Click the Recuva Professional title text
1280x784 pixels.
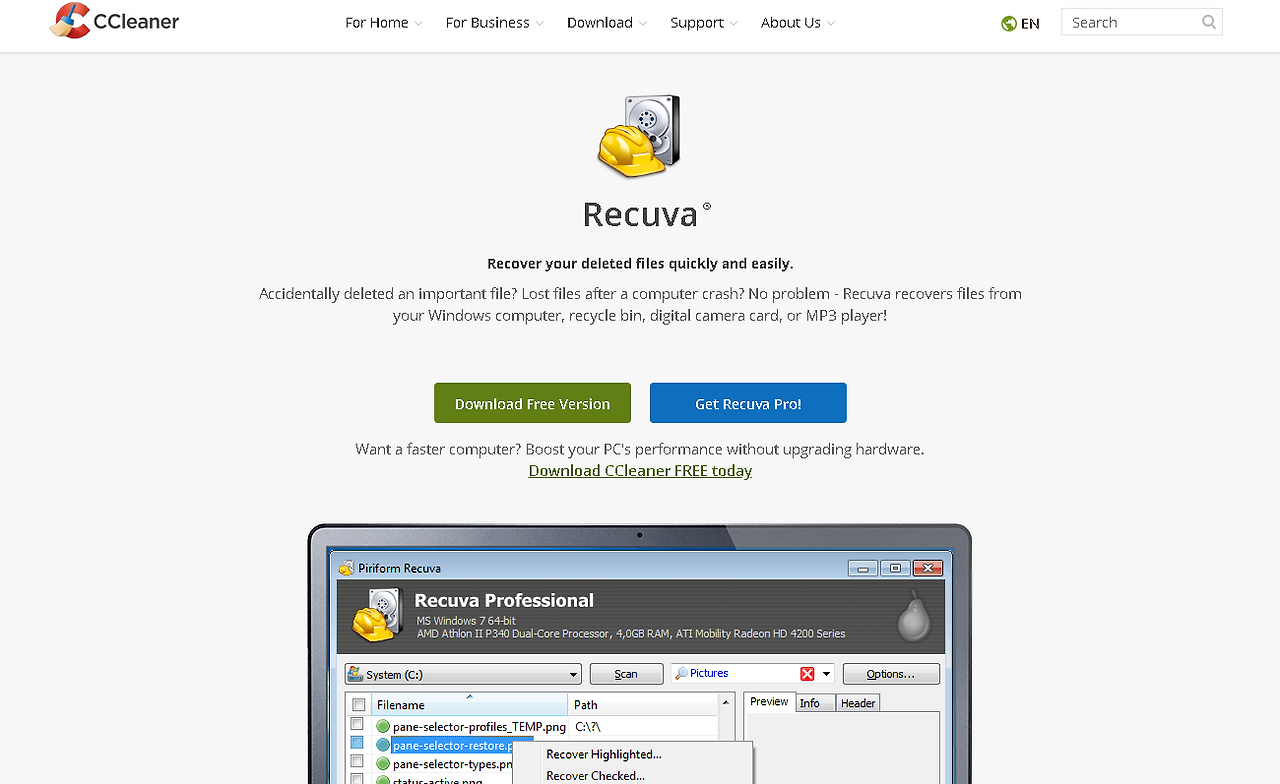click(504, 600)
